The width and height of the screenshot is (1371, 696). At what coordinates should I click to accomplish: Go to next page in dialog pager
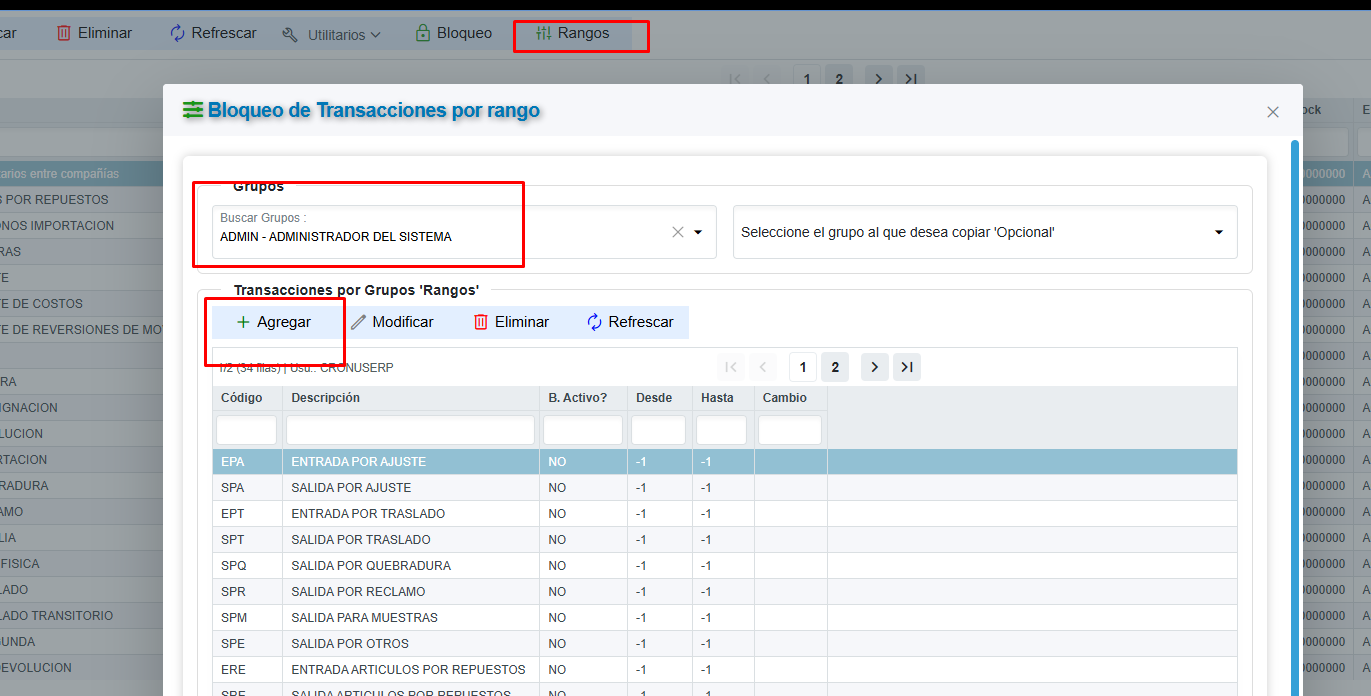point(874,367)
